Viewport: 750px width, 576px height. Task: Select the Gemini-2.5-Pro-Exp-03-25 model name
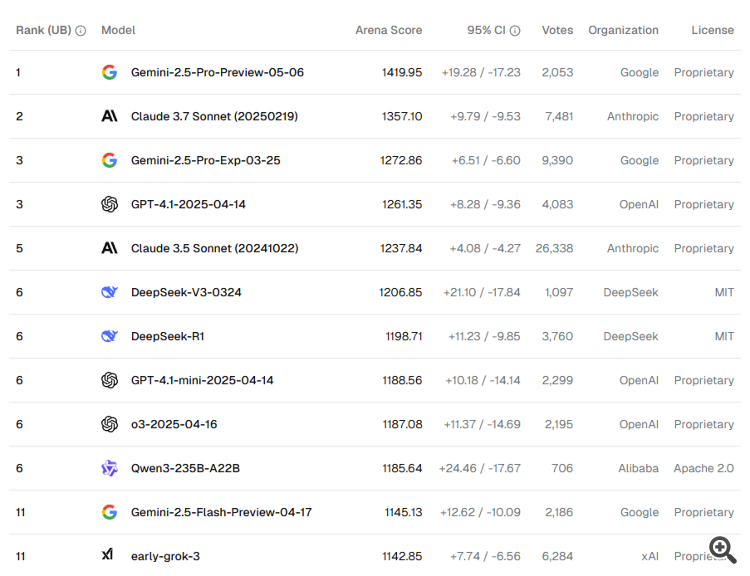point(206,160)
